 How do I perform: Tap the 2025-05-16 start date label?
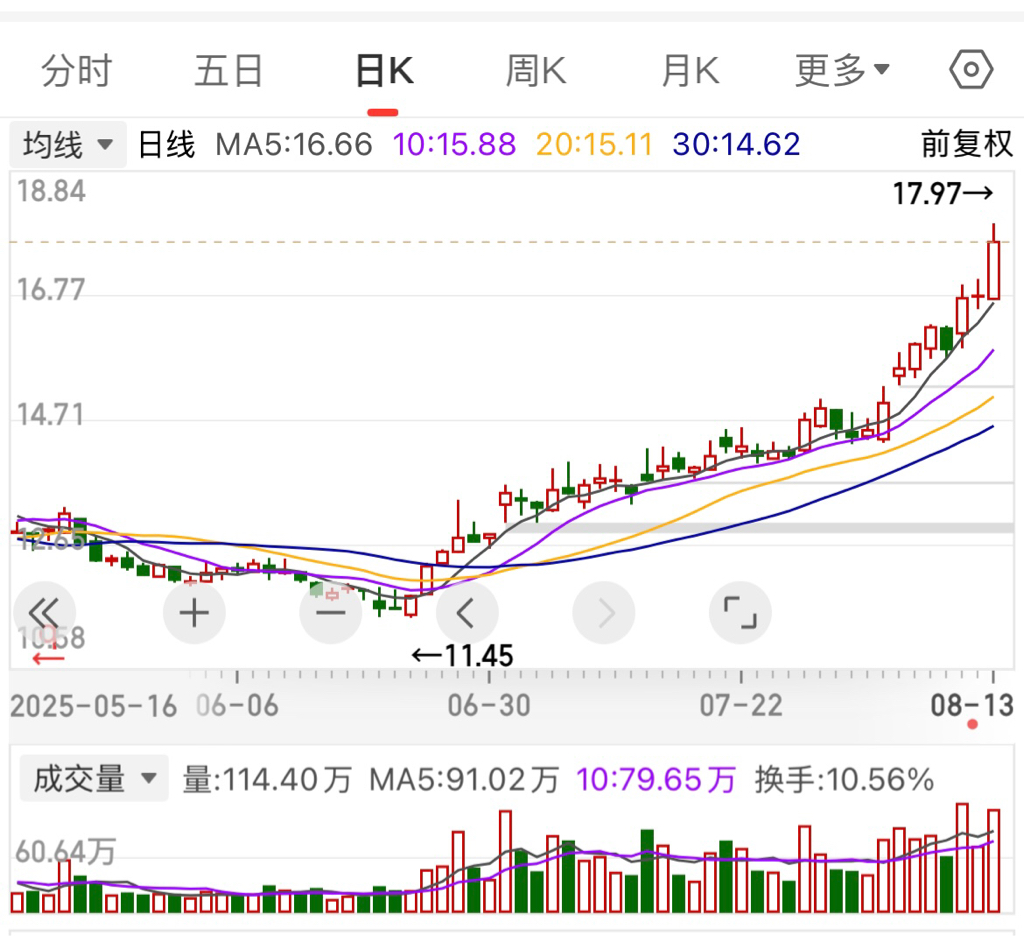pos(93,706)
